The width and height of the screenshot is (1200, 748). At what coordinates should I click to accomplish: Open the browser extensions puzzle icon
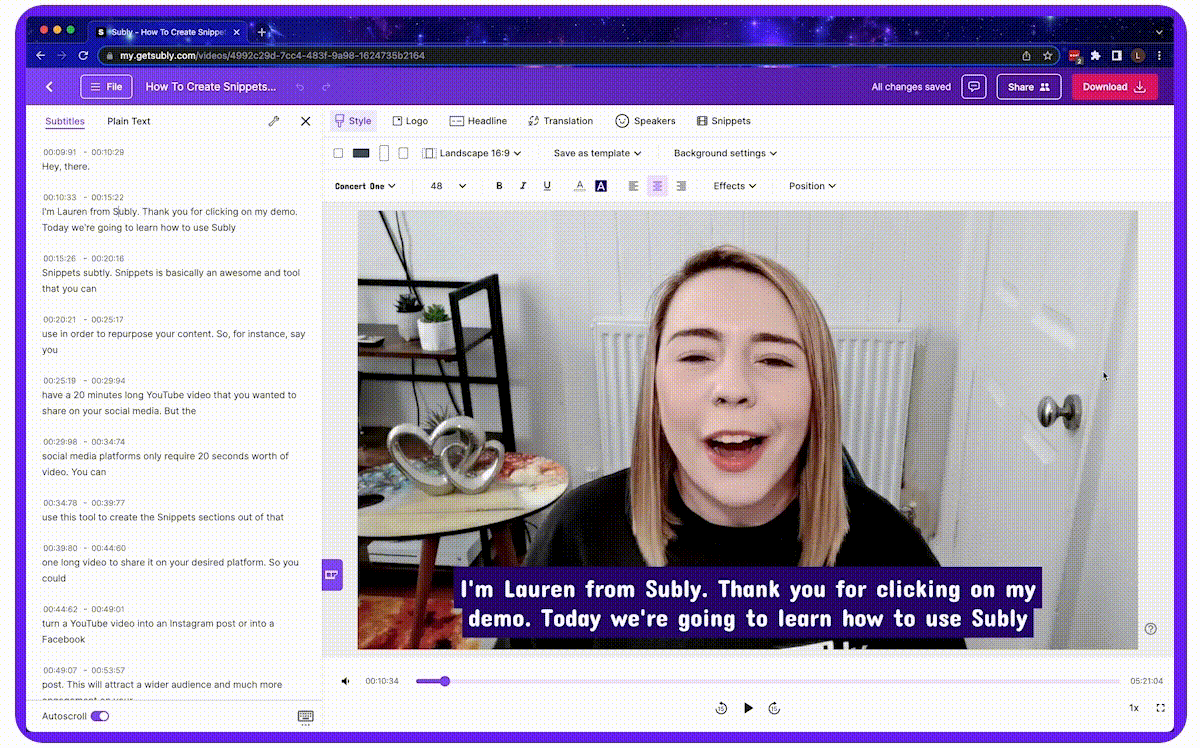[1096, 56]
